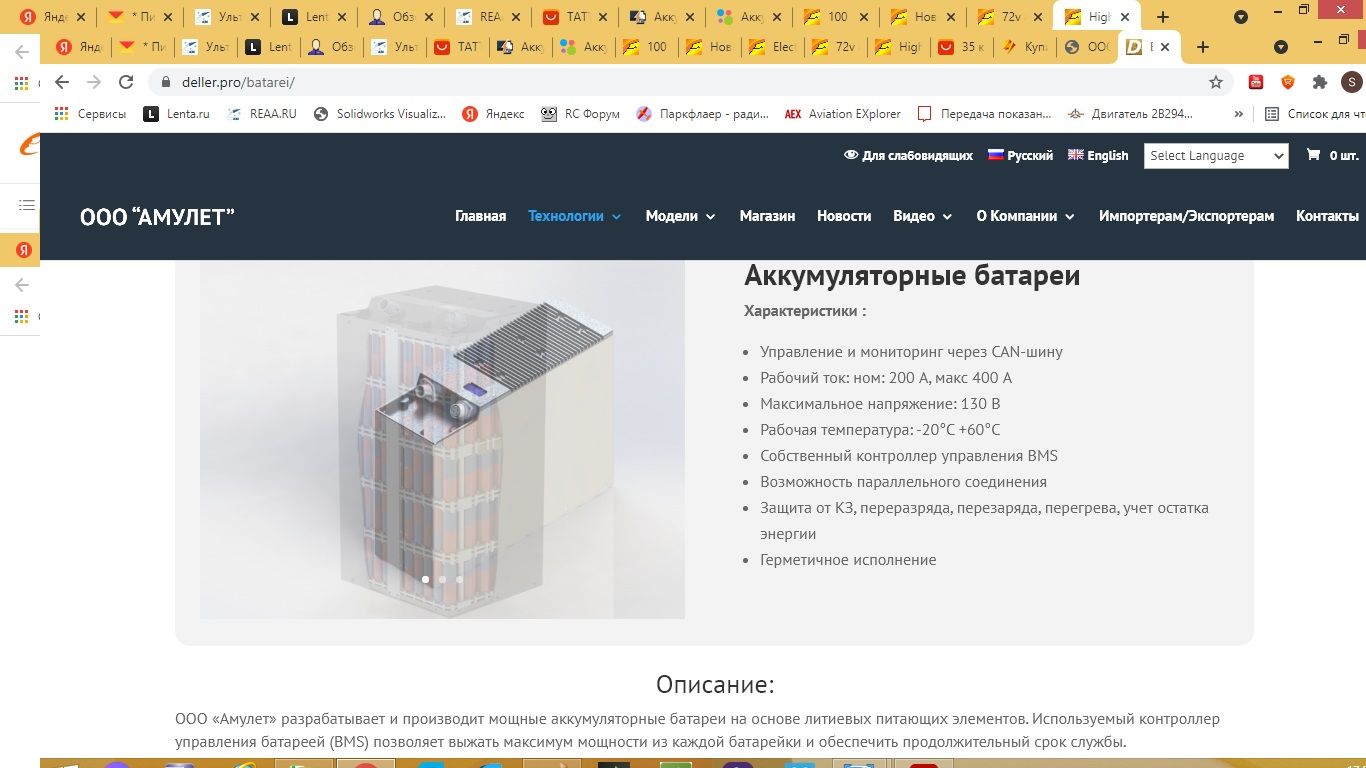Open the Сервисы grid icon on bookmarks bar
The height and width of the screenshot is (768, 1366).
pos(62,113)
